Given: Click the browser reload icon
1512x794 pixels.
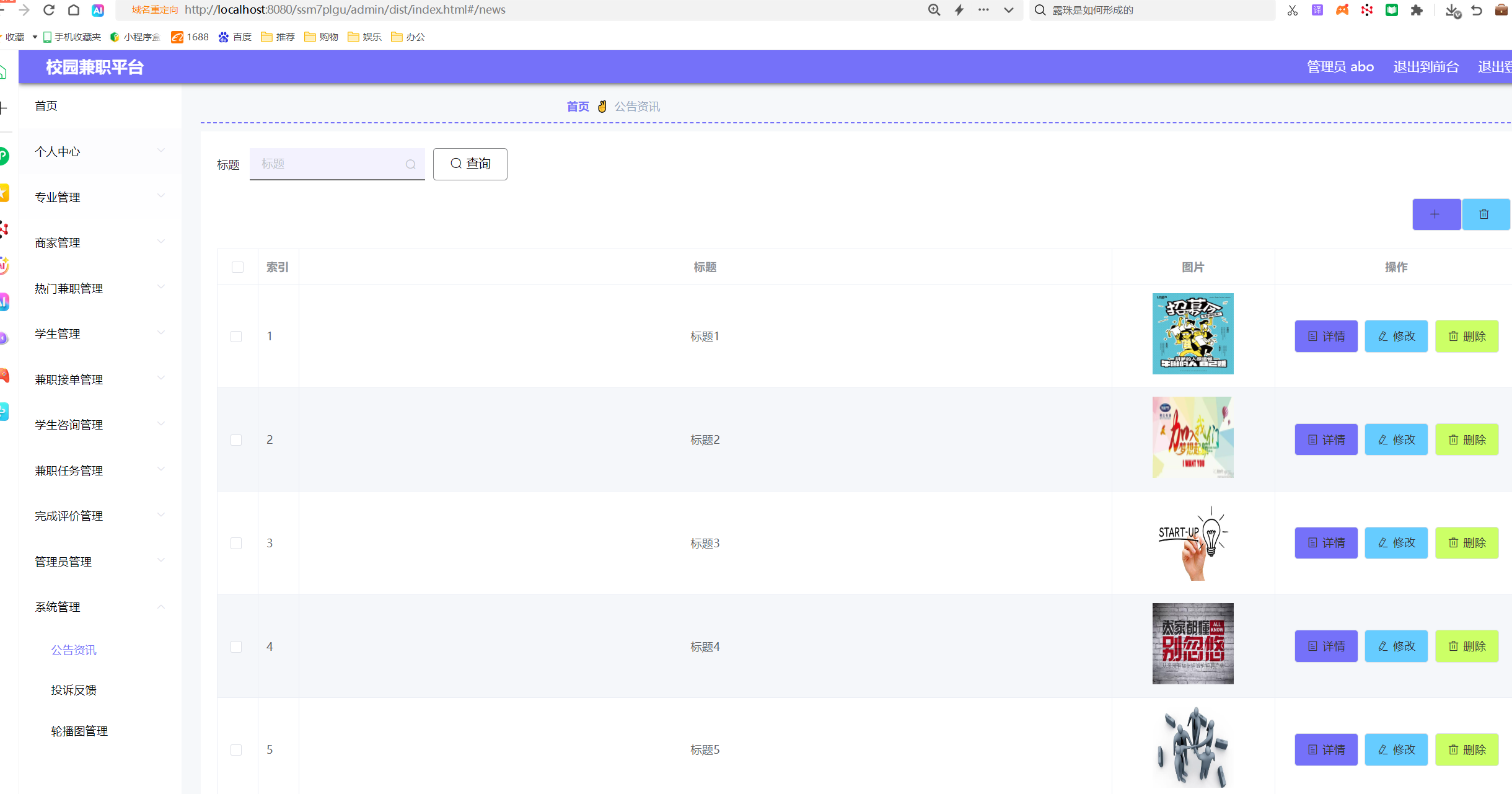Looking at the screenshot, I should click(x=49, y=10).
